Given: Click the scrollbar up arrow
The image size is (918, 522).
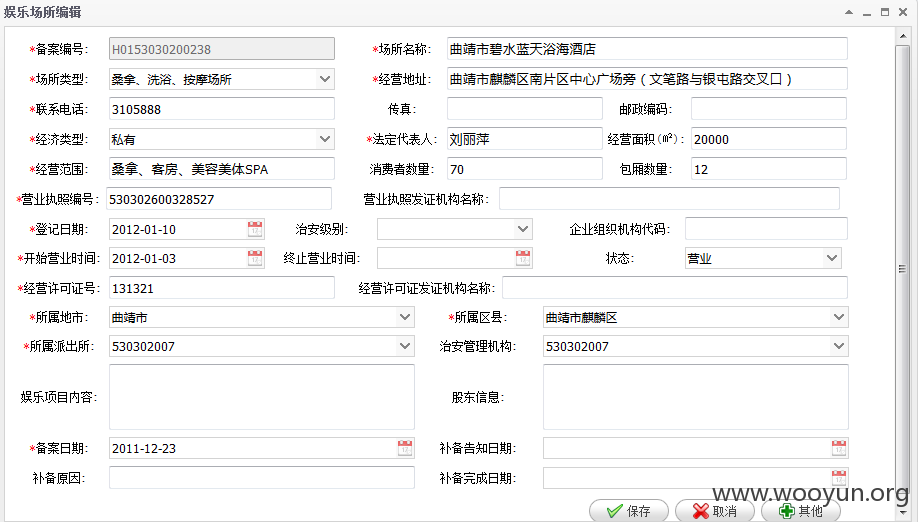Looking at the screenshot, I should [x=903, y=36].
